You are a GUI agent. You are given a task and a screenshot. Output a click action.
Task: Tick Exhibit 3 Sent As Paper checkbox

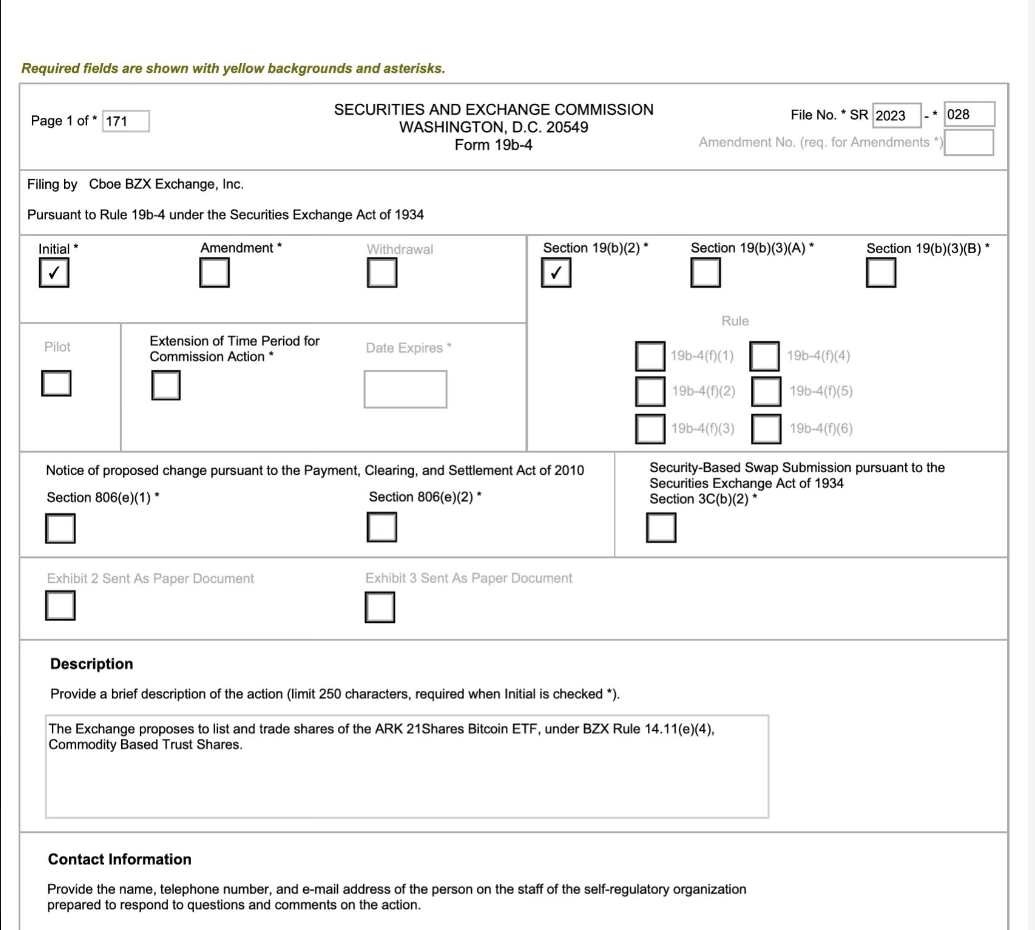pos(380,607)
